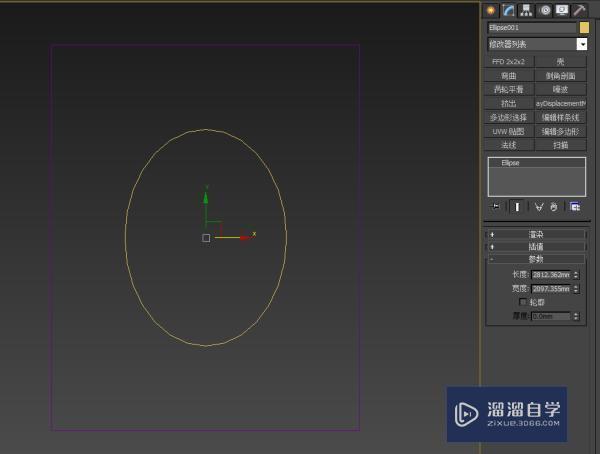The image size is (600, 454).
Task: Apply the 倒角剖面 modifier
Action: pos(560,75)
